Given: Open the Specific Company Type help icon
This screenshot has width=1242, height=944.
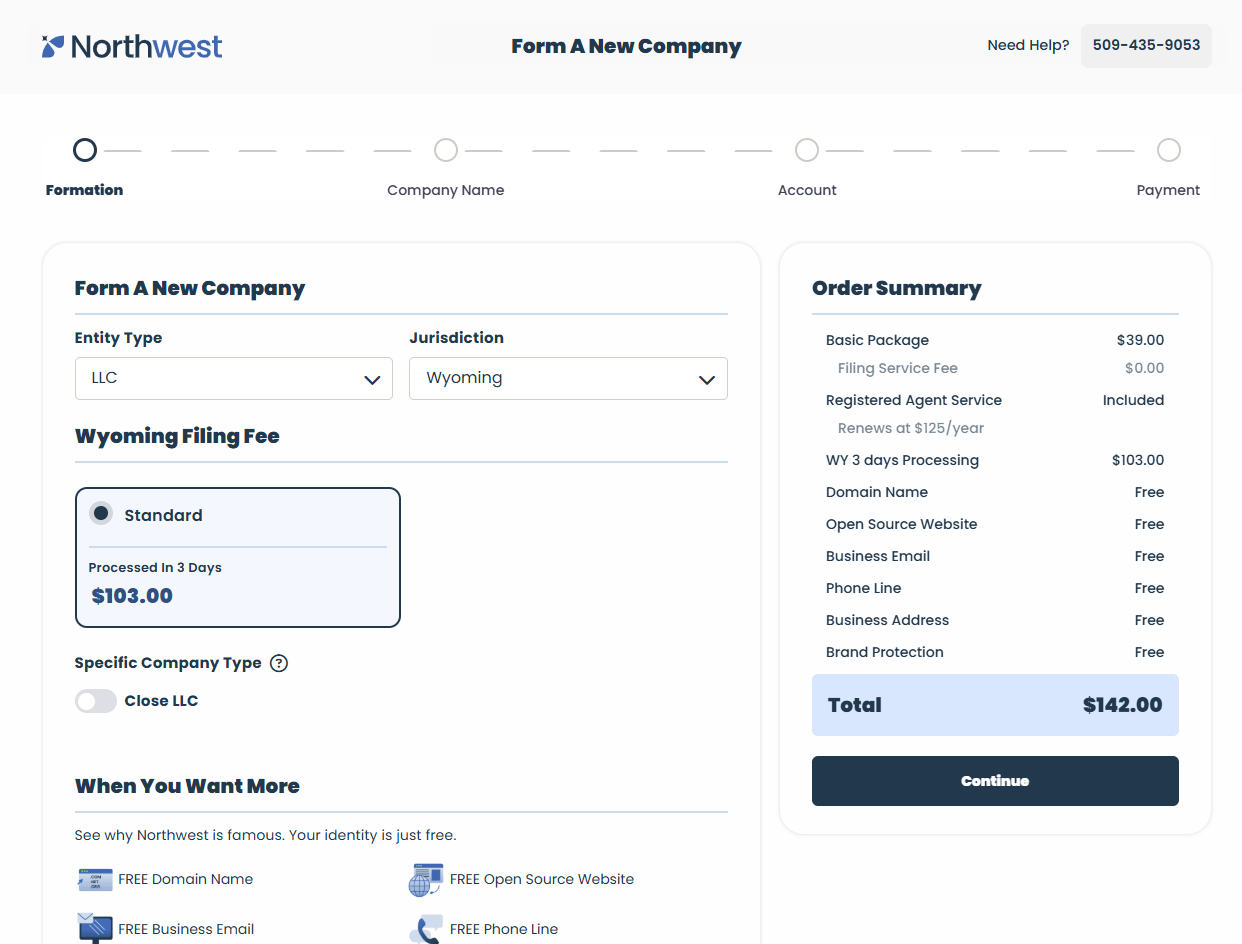Looking at the screenshot, I should (279, 663).
